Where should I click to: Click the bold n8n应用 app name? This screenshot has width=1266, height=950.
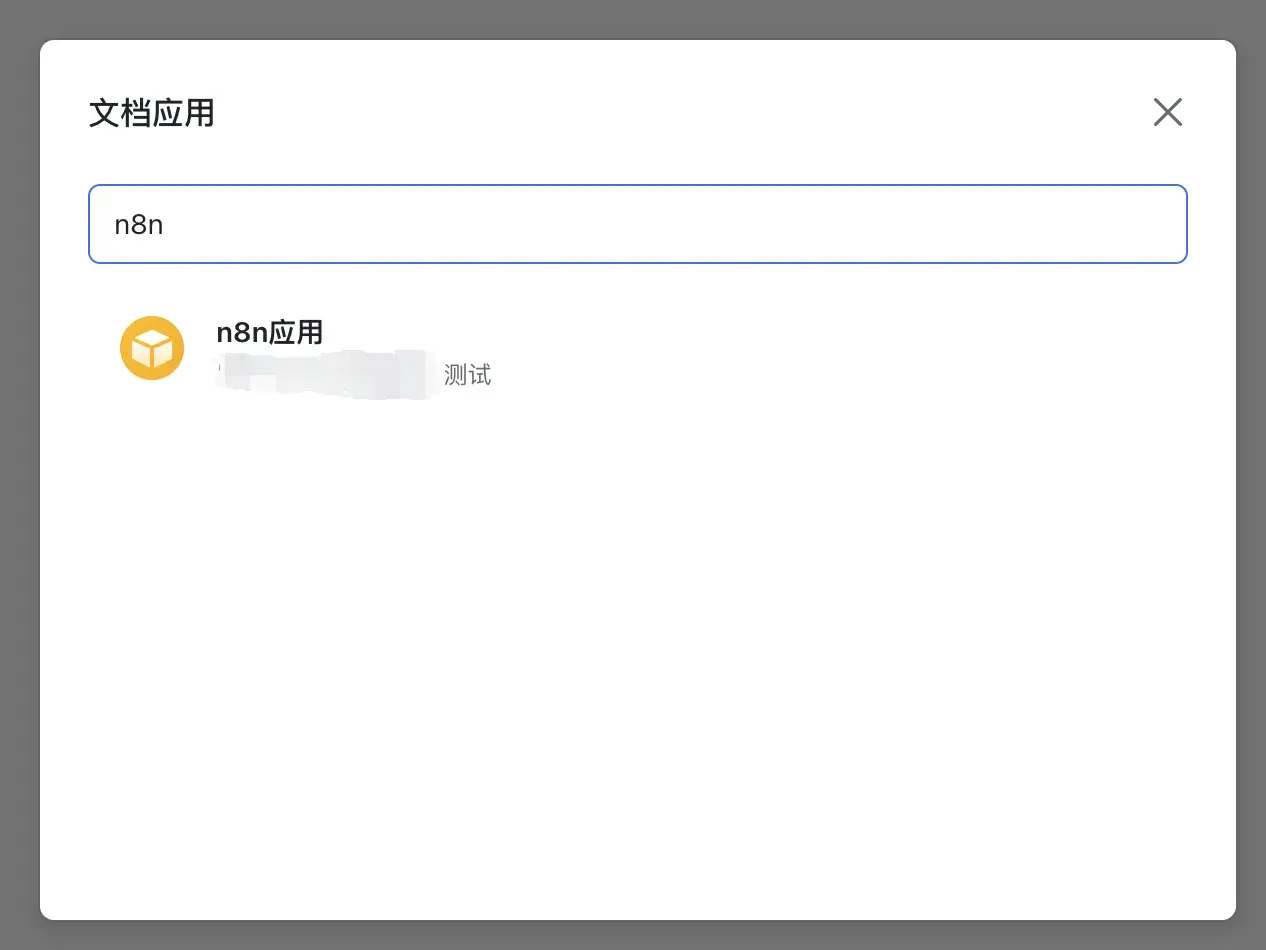[x=269, y=332]
